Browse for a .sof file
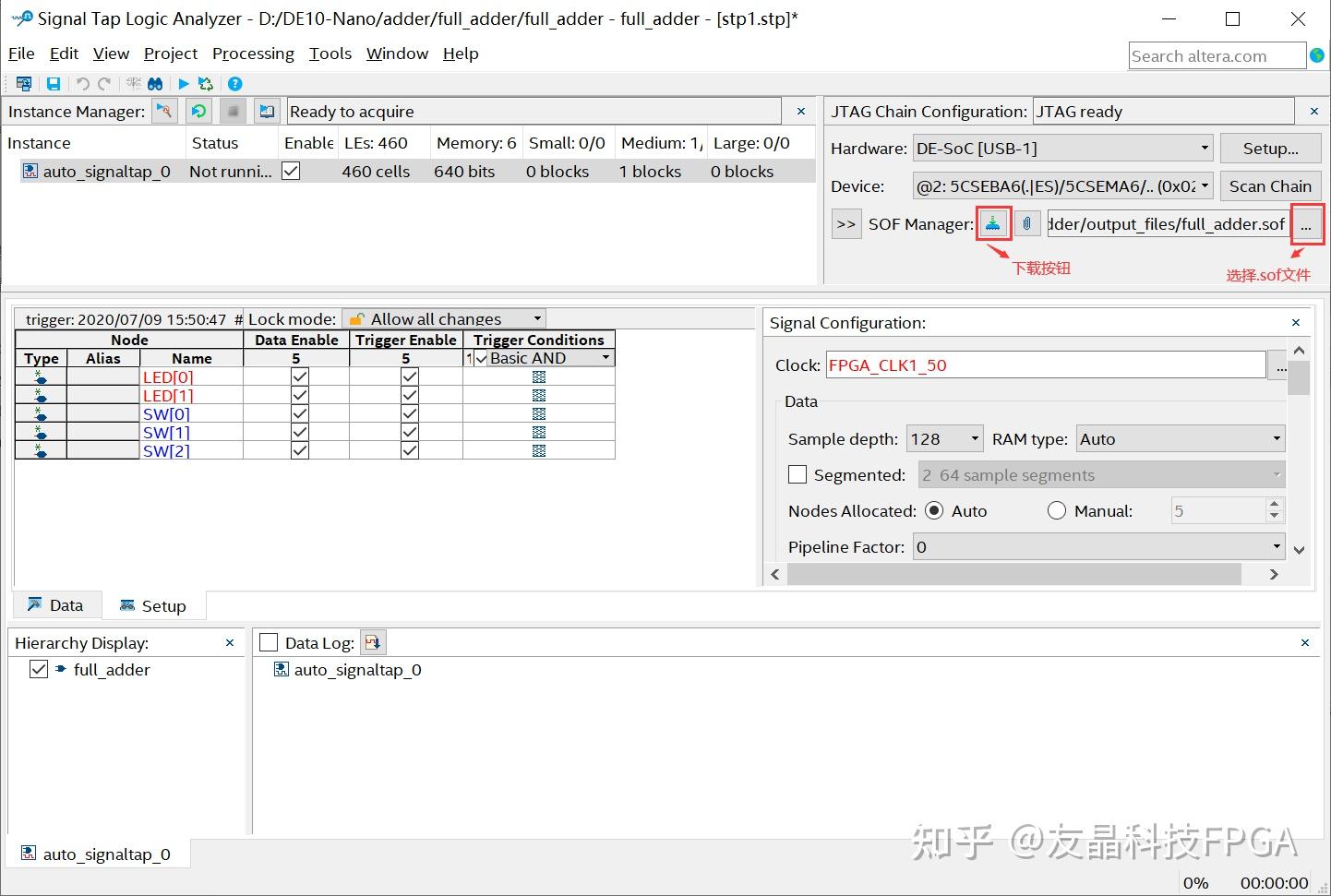The height and width of the screenshot is (896, 1331). click(x=1307, y=223)
